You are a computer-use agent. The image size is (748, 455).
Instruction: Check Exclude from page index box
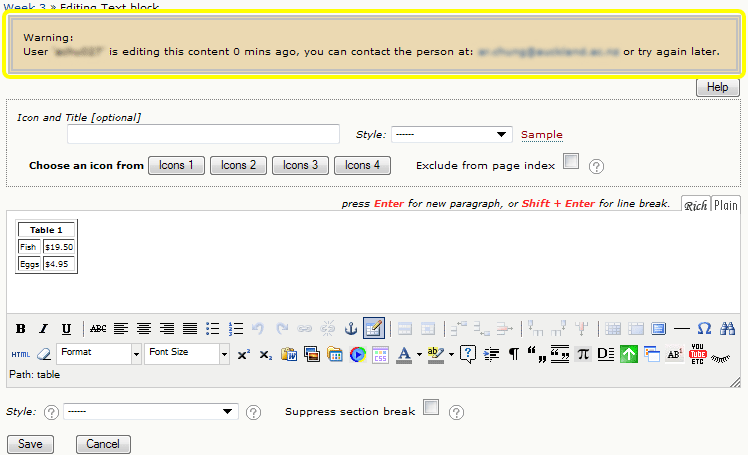click(x=571, y=161)
